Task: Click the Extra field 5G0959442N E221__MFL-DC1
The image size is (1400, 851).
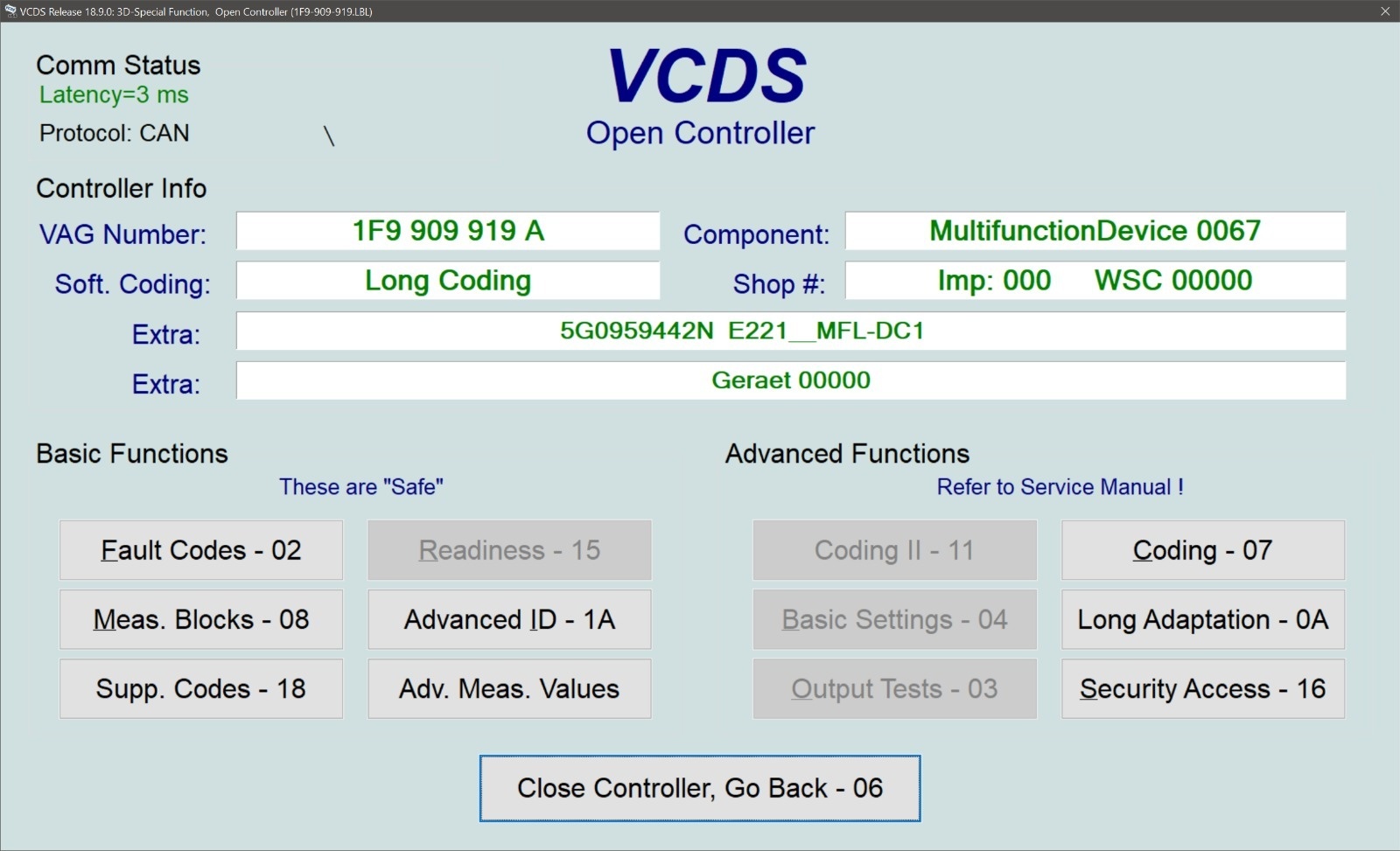Action: (x=791, y=331)
